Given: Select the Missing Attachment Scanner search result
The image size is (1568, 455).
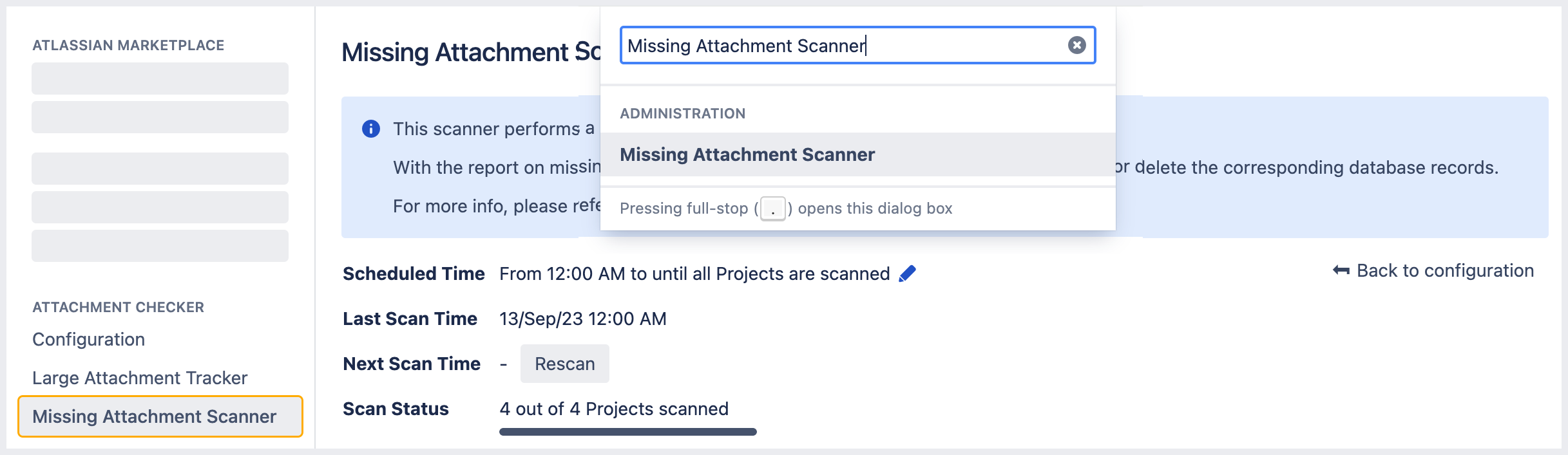Looking at the screenshot, I should (x=747, y=154).
